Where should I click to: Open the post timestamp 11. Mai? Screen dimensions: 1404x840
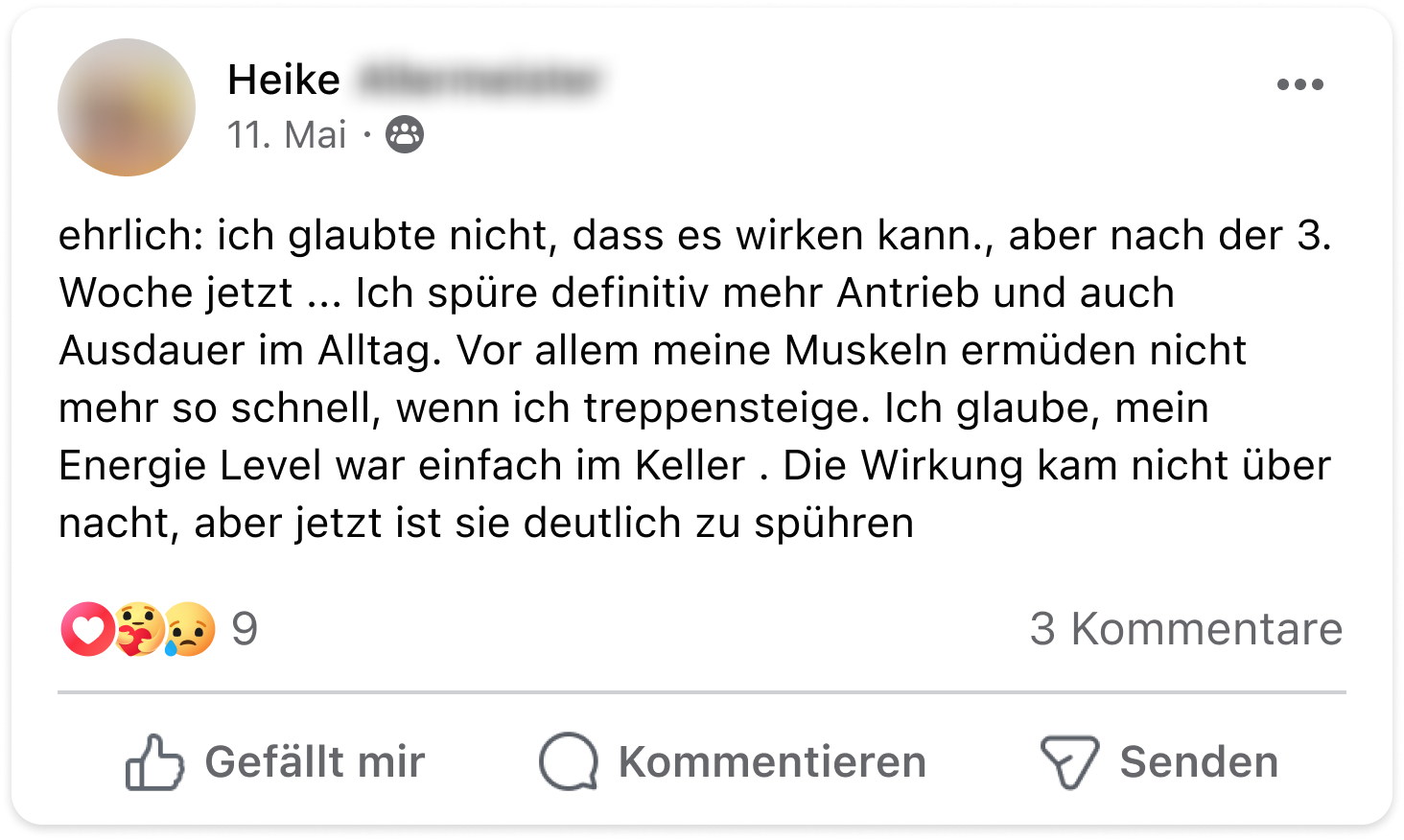point(287,135)
